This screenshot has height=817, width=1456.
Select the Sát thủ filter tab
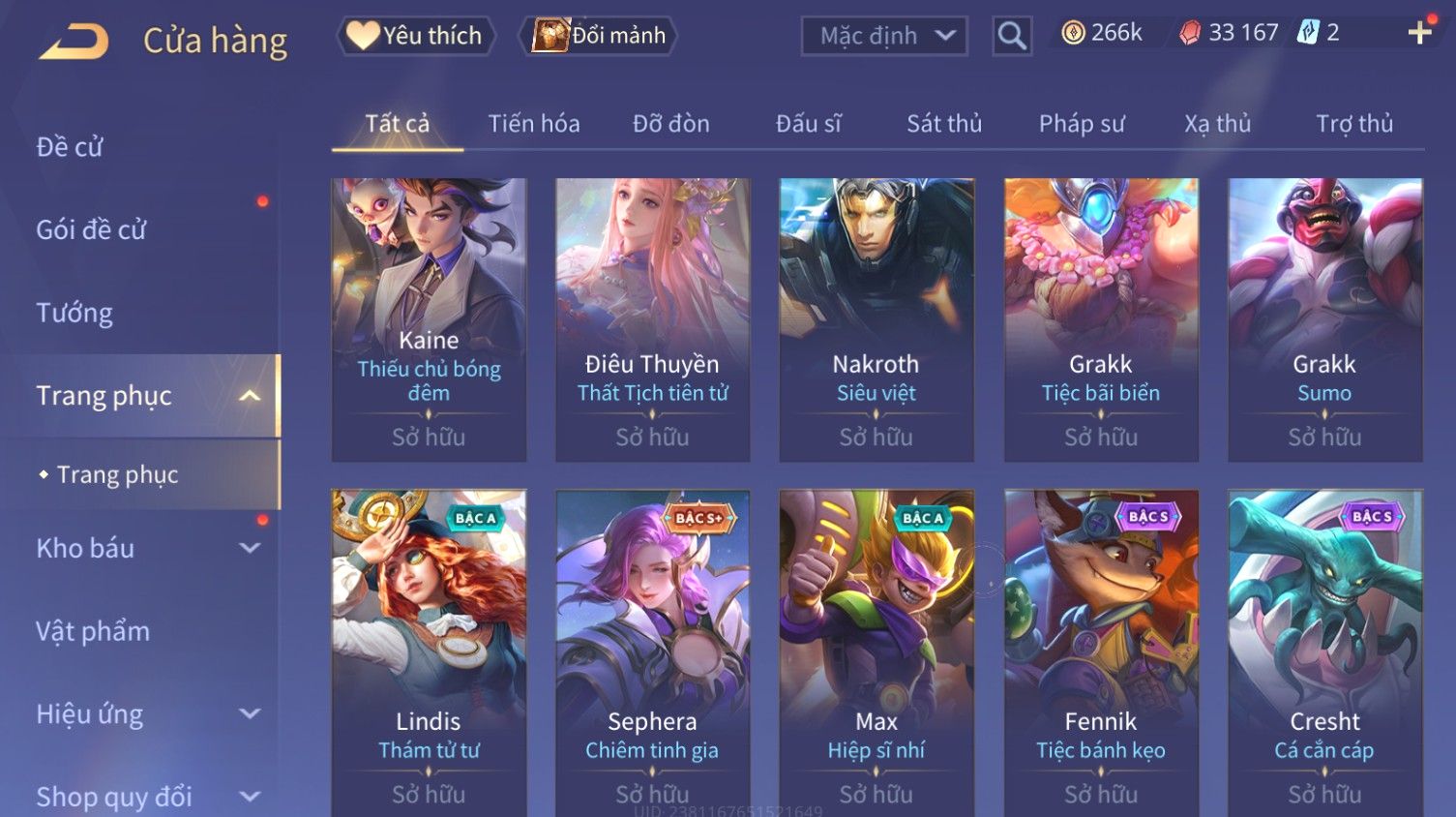[944, 124]
